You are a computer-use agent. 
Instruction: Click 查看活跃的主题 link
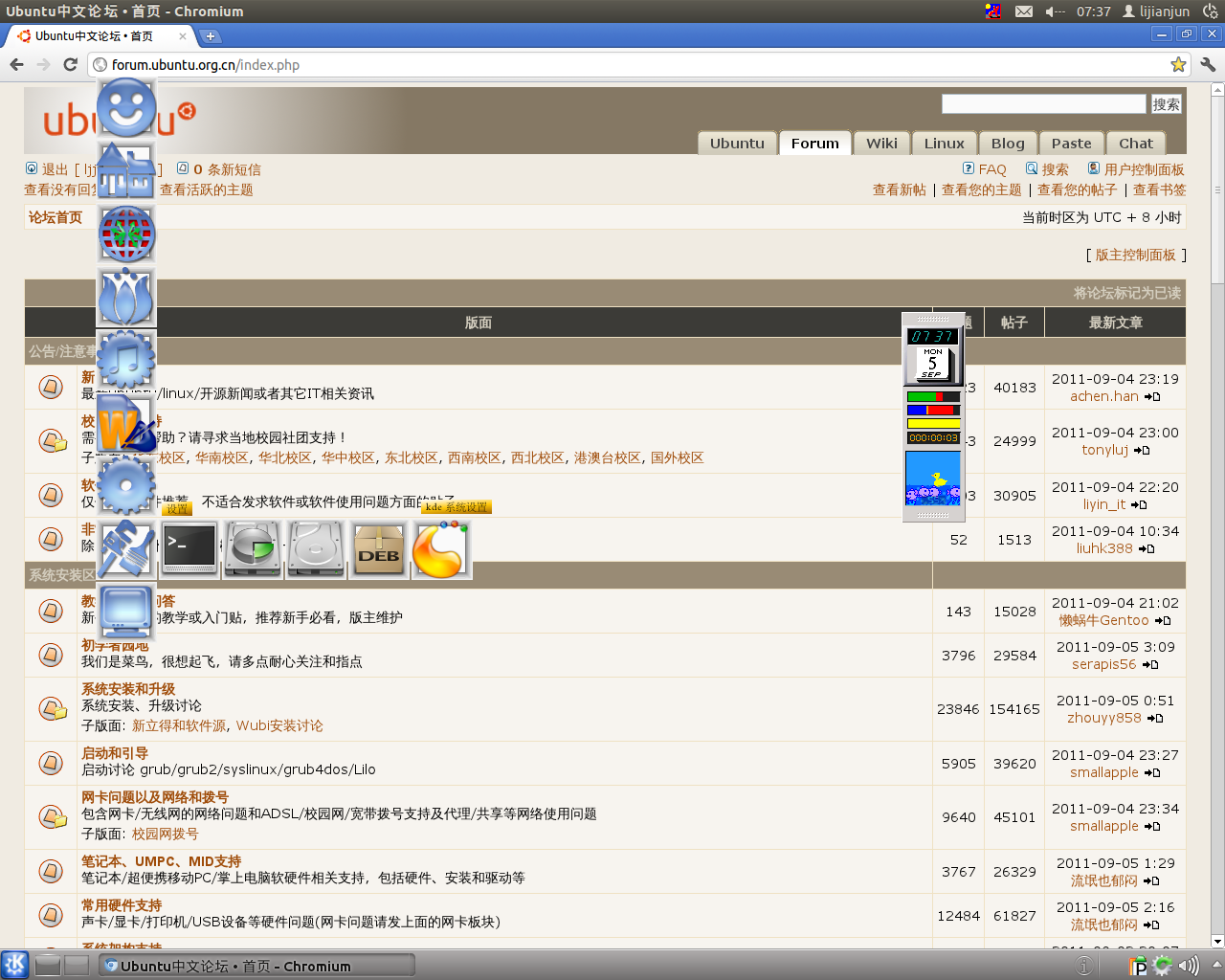click(207, 189)
